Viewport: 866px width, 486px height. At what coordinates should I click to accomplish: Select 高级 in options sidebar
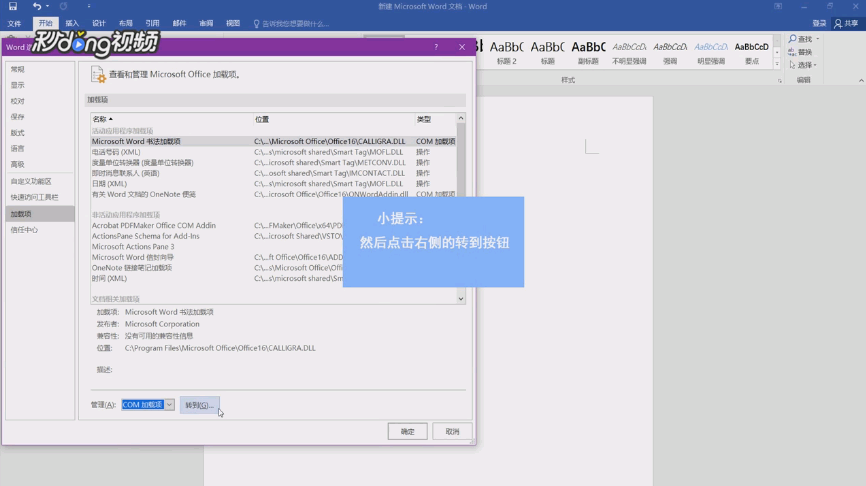coord(40,164)
